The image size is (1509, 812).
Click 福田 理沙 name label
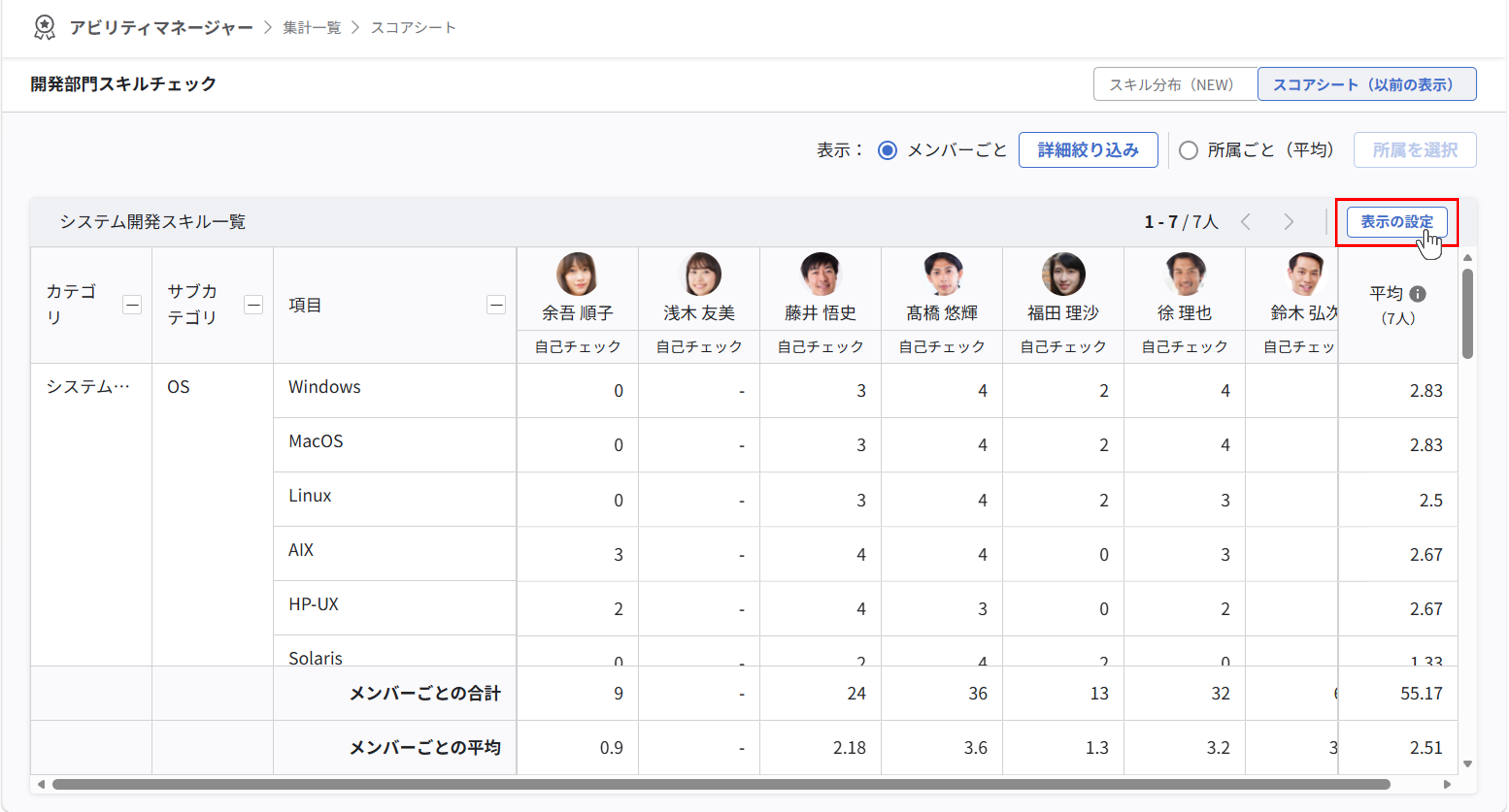(x=1063, y=313)
